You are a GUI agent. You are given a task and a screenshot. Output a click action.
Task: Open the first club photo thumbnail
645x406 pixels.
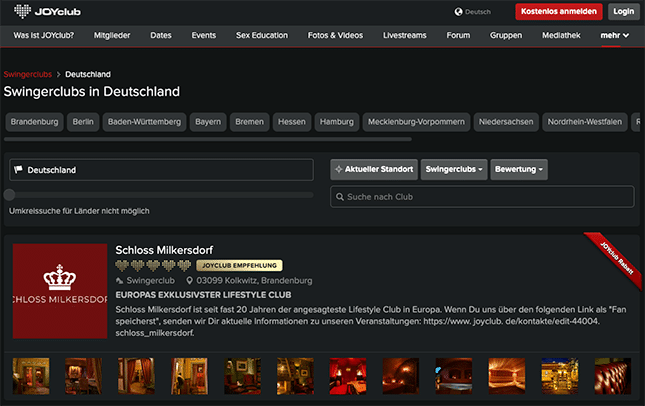pyautogui.click(x=31, y=375)
